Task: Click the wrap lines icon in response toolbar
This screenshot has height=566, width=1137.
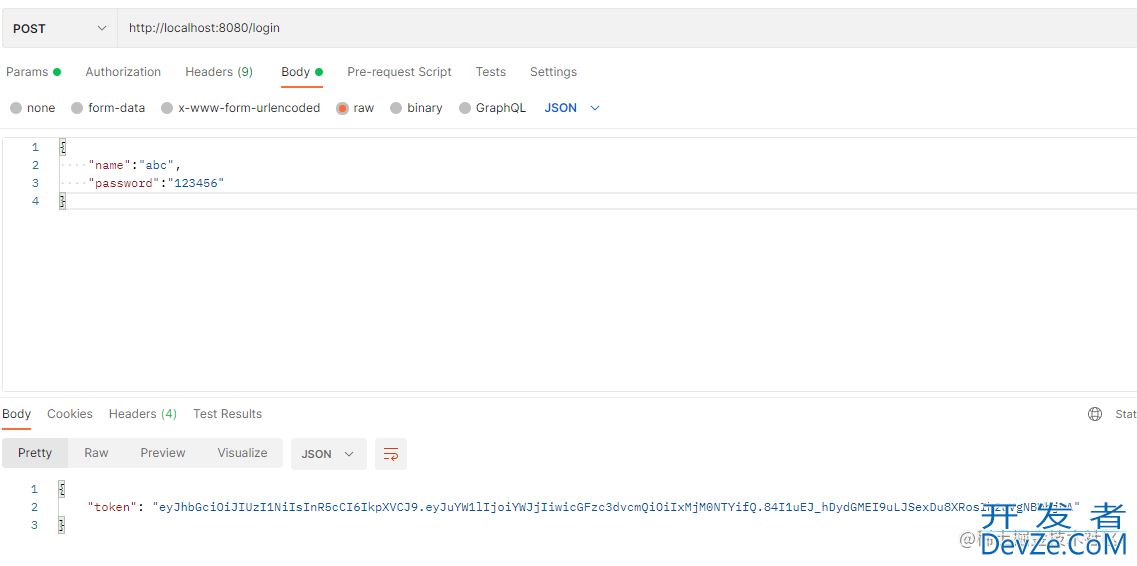Action: 390,454
